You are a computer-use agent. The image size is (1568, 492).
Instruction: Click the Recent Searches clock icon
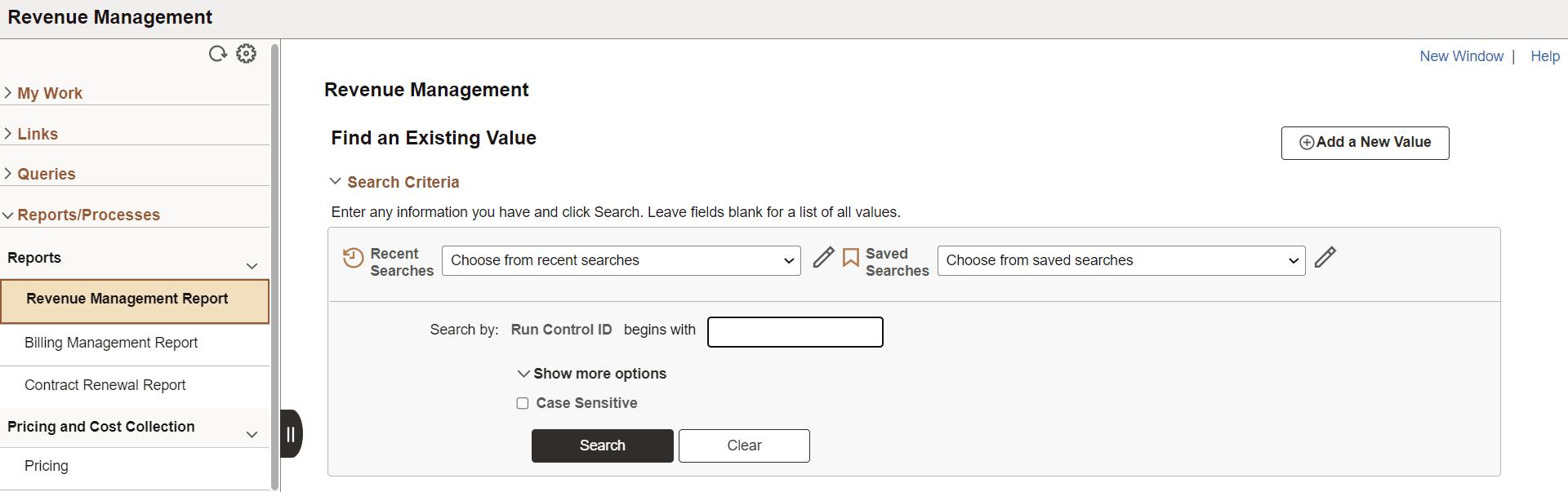click(353, 257)
